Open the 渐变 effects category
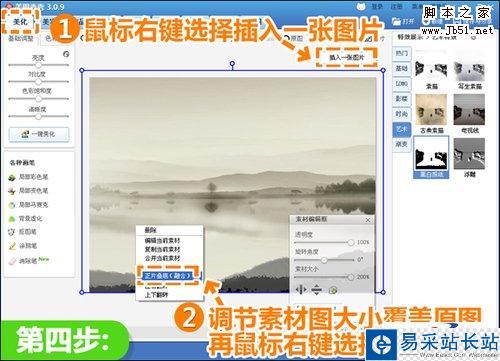Screen dimensions: 500x361 (402, 144)
